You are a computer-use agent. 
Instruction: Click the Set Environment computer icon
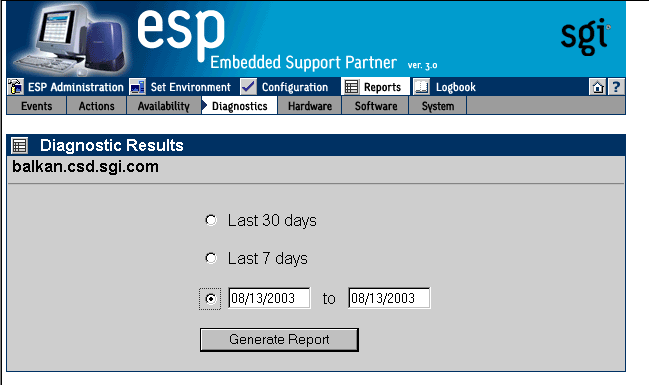[x=137, y=87]
